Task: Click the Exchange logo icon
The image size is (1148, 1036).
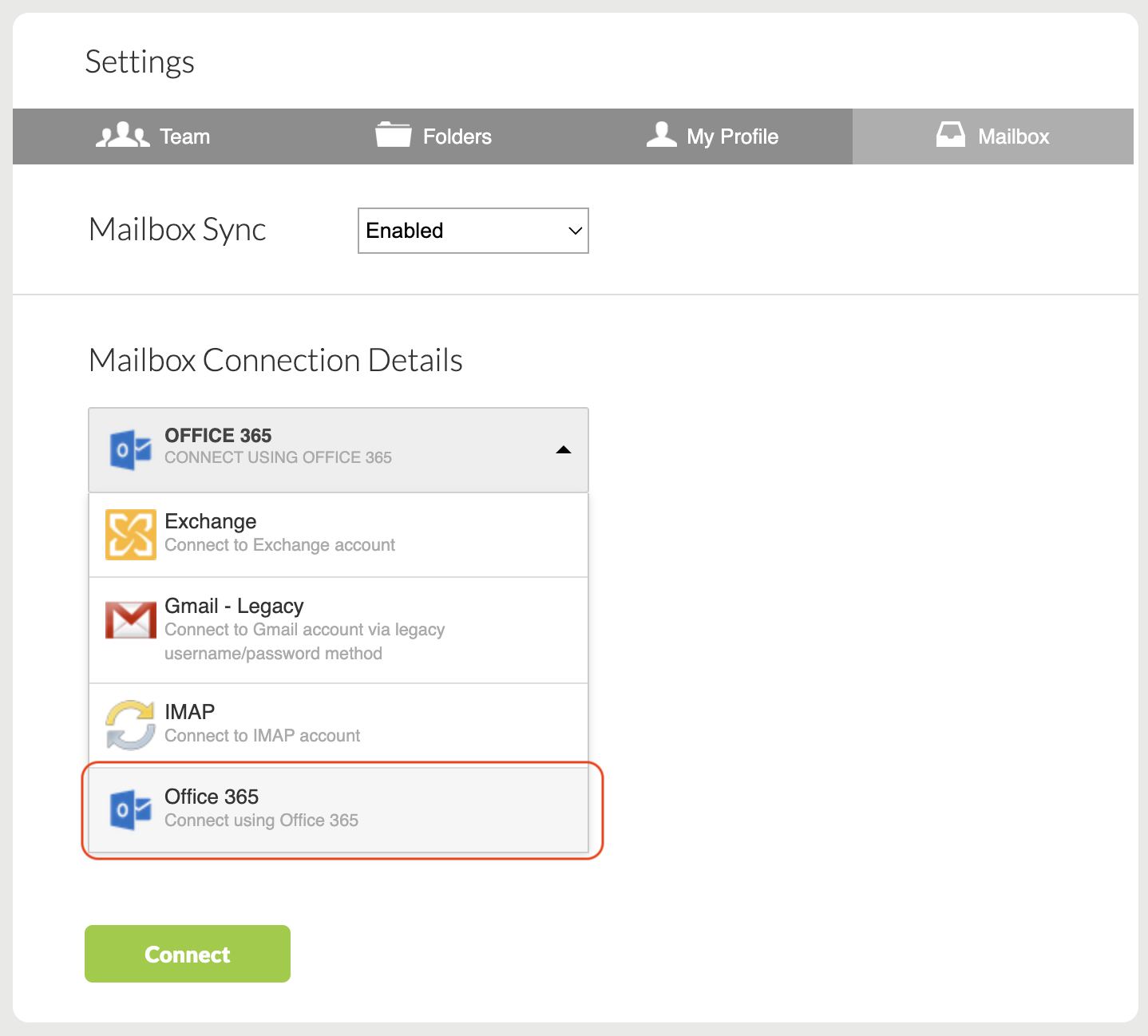Action: [131, 535]
